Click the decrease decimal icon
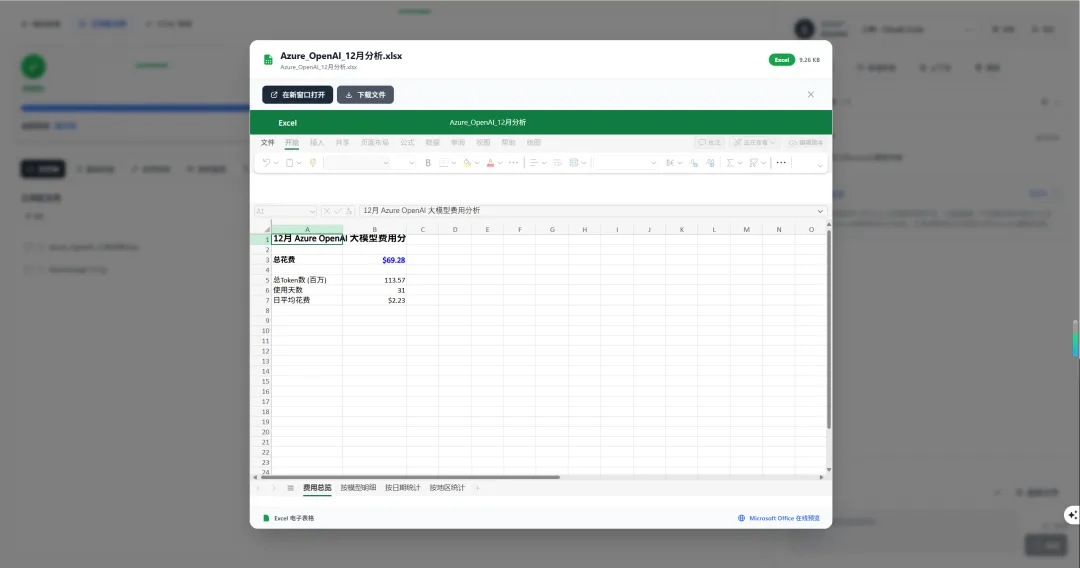The image size is (1080, 568). pos(694,163)
